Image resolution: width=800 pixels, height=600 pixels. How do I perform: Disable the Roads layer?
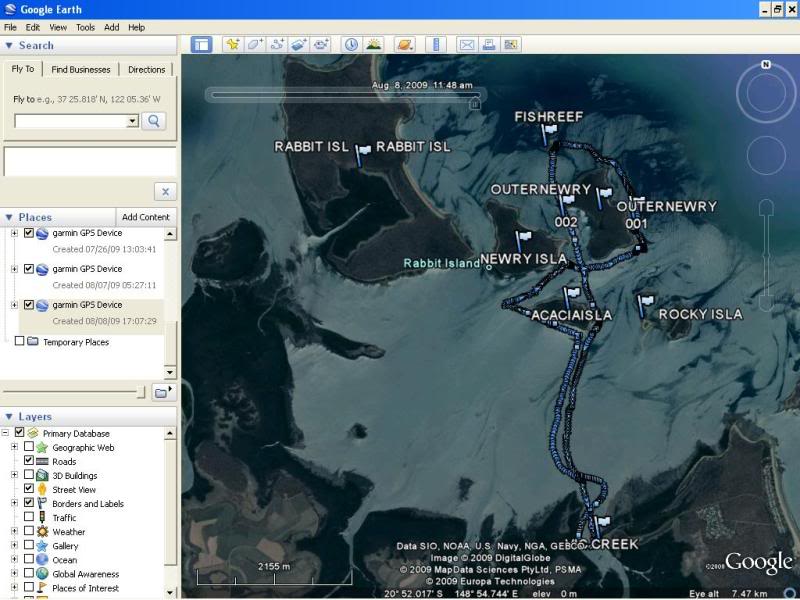(x=29, y=460)
